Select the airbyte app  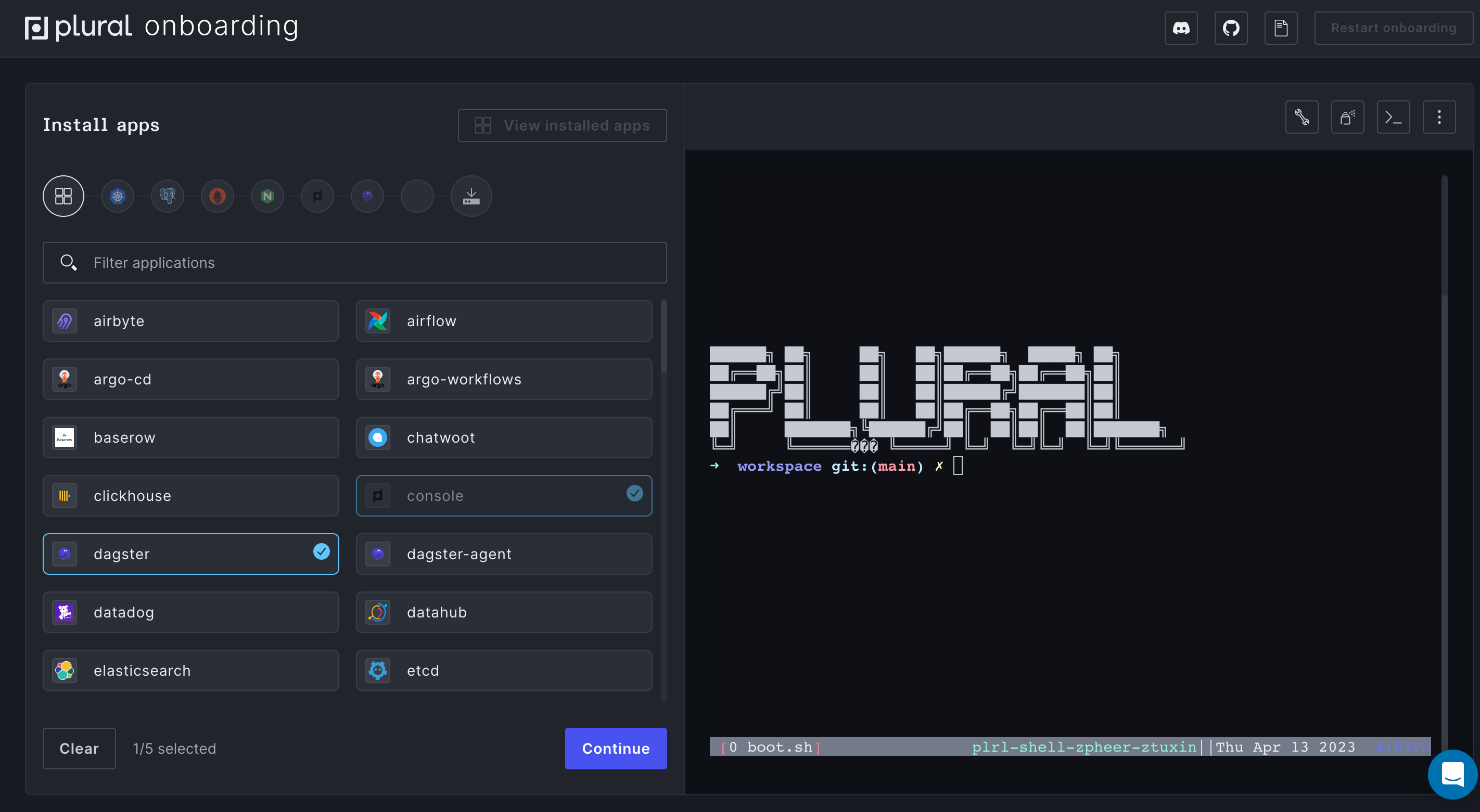click(x=191, y=321)
